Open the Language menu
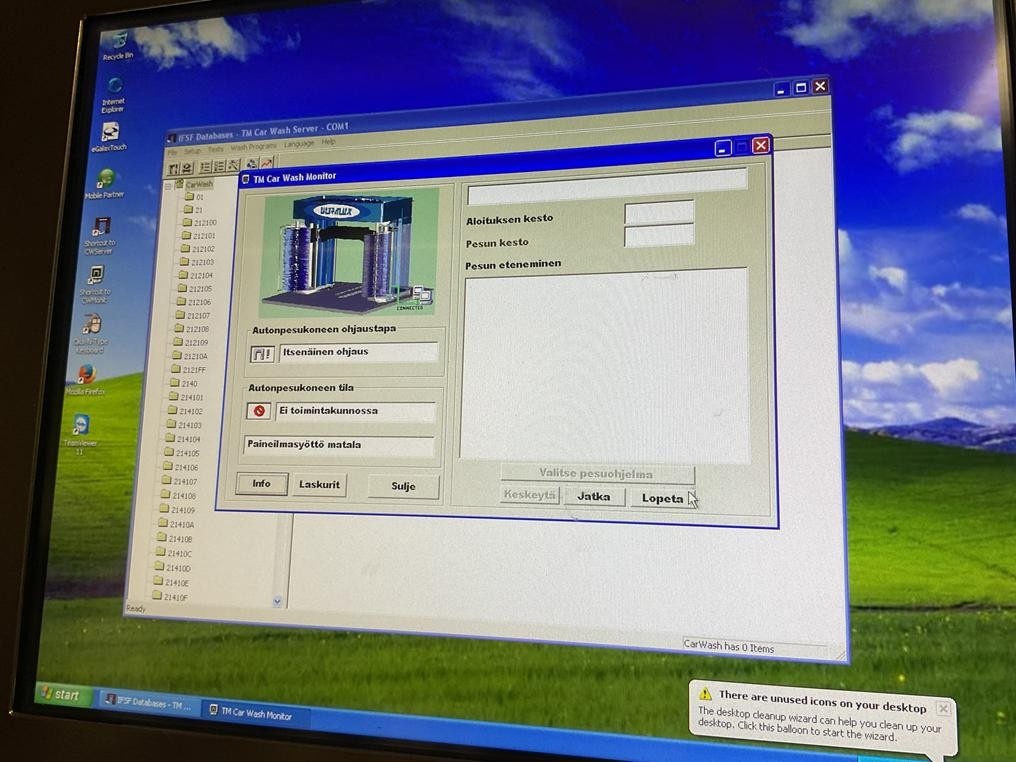Screen dimensions: 1016x762 tap(298, 143)
